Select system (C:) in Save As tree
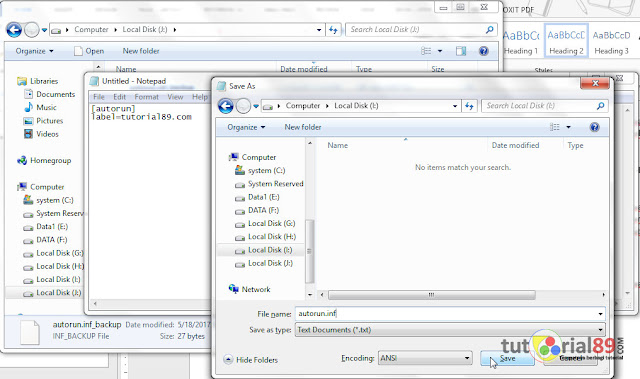 tap(260, 171)
